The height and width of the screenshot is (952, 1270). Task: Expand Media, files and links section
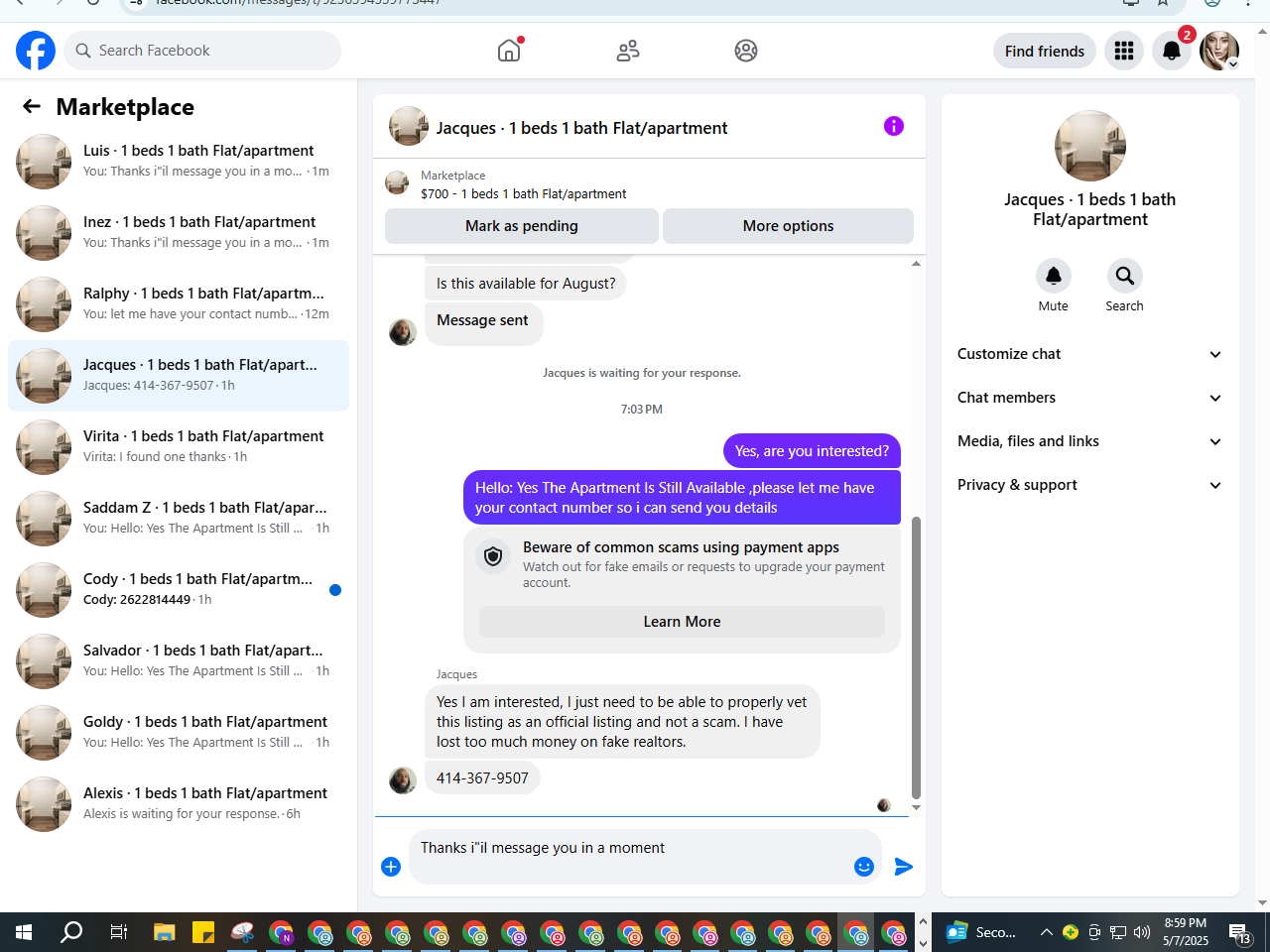(x=1089, y=441)
